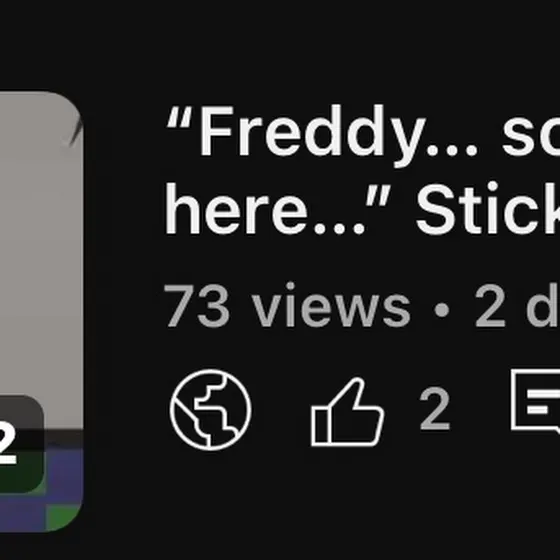Open video details from the views row
This screenshot has height=560, width=560.
pyautogui.click(x=362, y=305)
